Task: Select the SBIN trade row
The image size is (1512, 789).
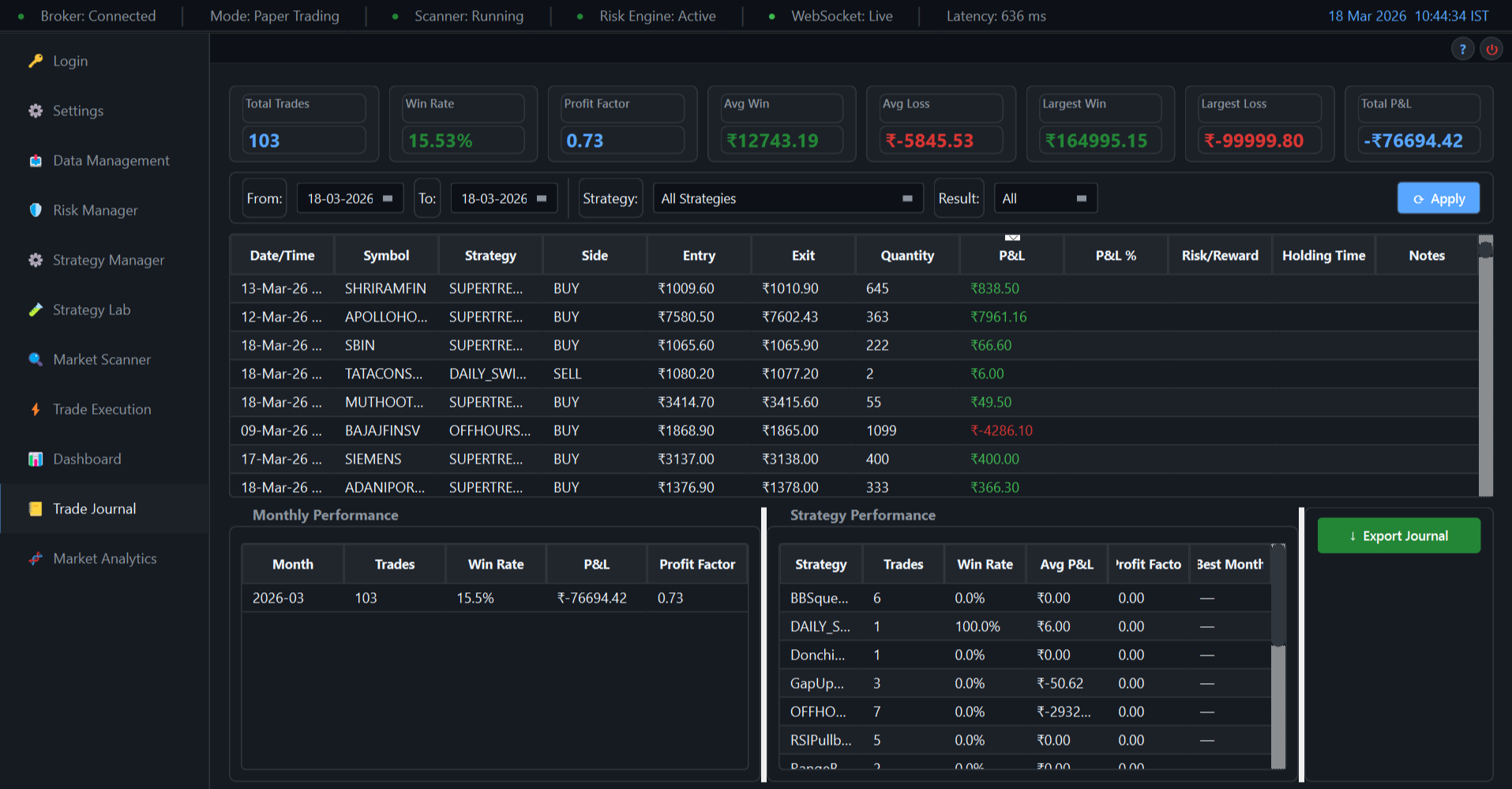Action: pyautogui.click(x=553, y=345)
